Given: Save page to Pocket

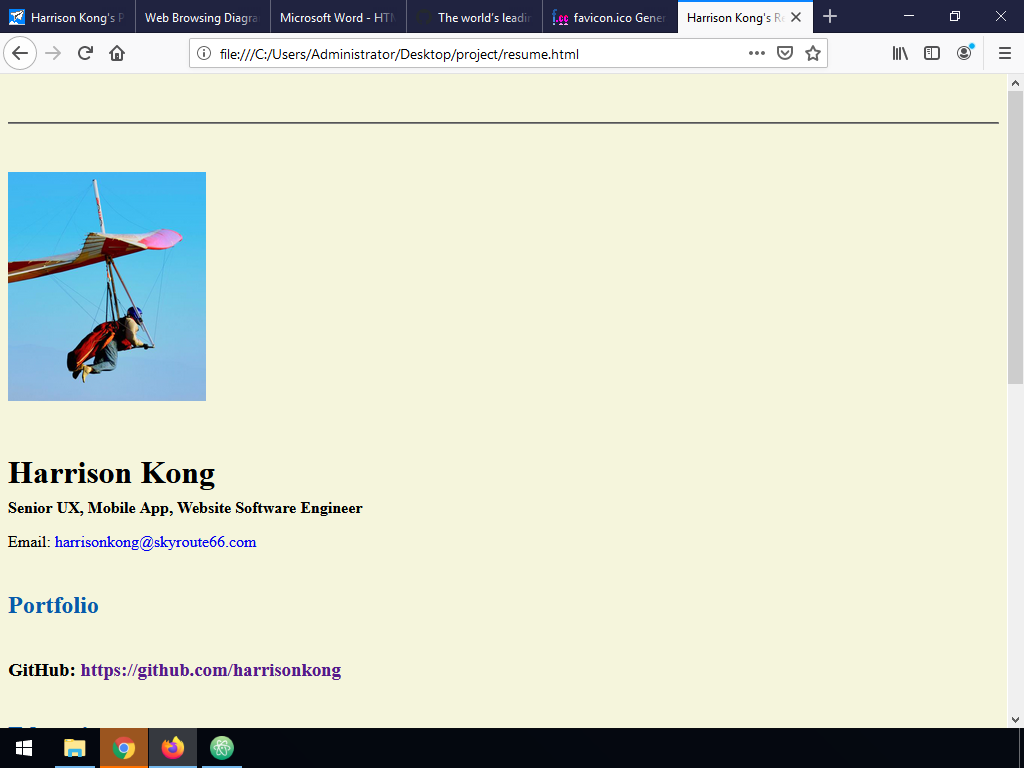Looking at the screenshot, I should pyautogui.click(x=784, y=54).
